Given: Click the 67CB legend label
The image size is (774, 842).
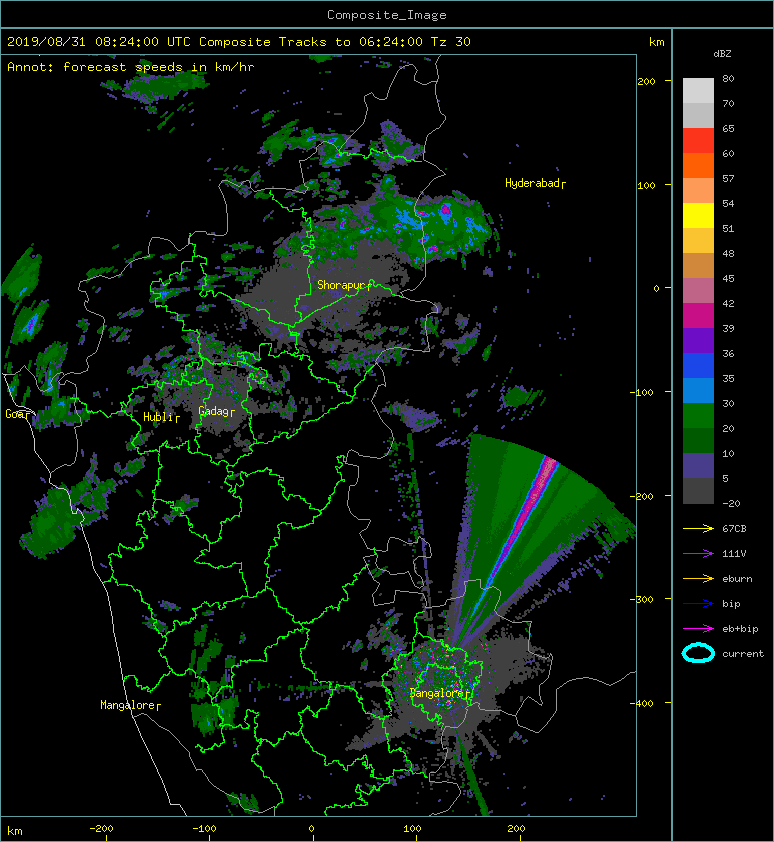Looking at the screenshot, I should coord(734,528).
